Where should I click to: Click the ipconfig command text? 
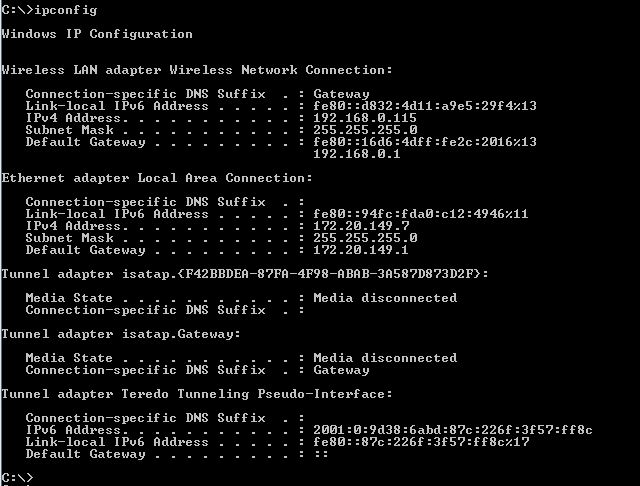tap(65, 9)
